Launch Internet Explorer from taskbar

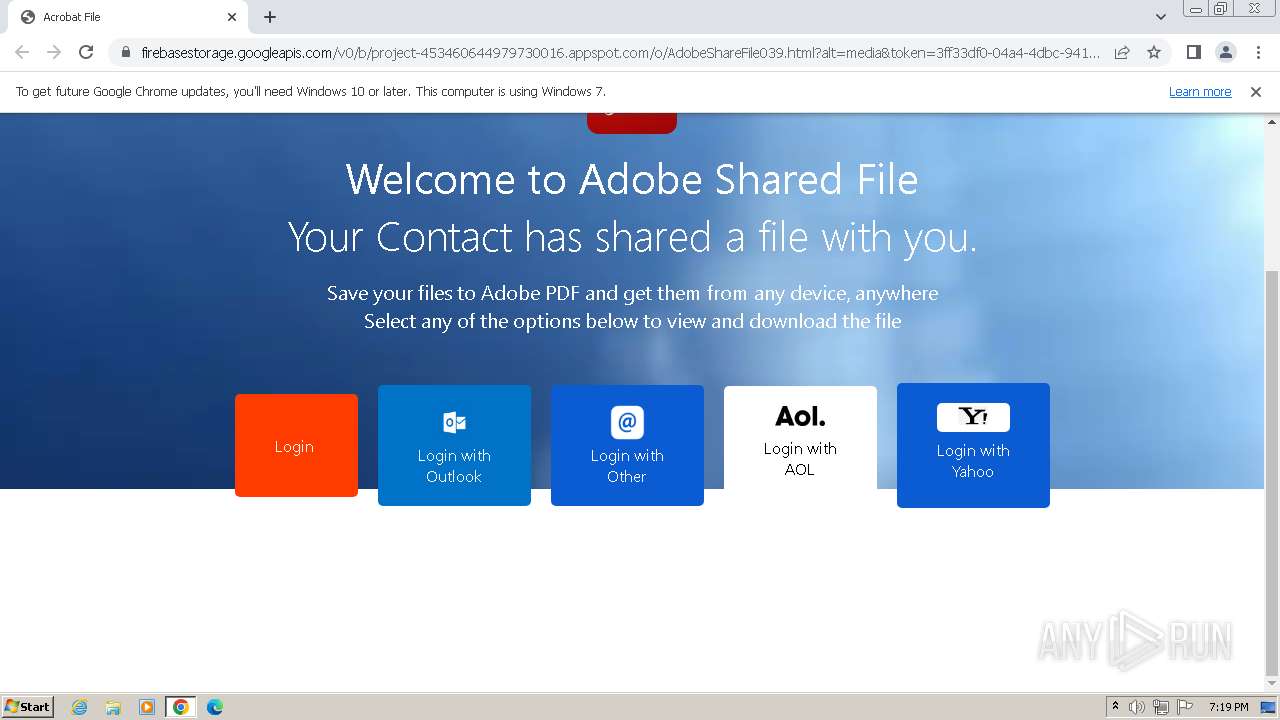point(79,707)
